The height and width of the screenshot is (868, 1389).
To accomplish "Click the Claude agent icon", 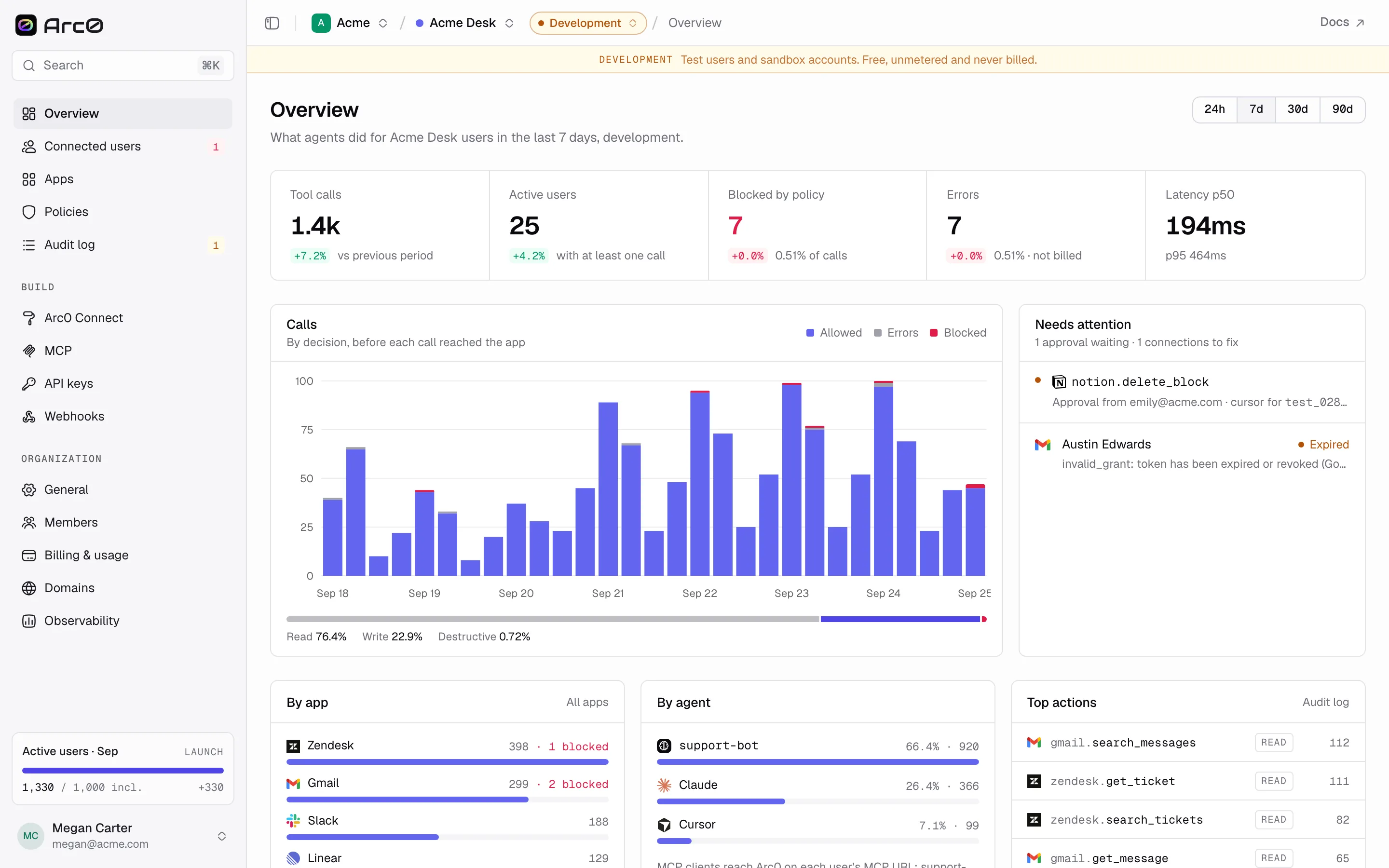I will pyautogui.click(x=664, y=785).
